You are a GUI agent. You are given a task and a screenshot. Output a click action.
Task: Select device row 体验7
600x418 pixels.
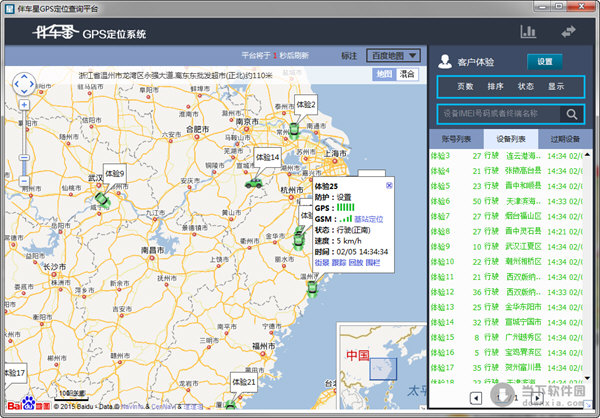(506, 217)
